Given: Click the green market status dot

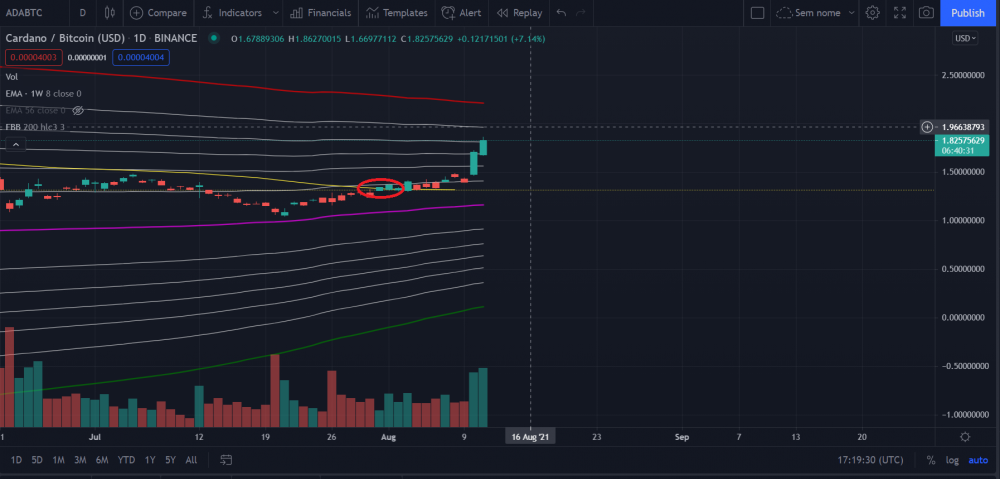Looking at the screenshot, I should pos(214,38).
